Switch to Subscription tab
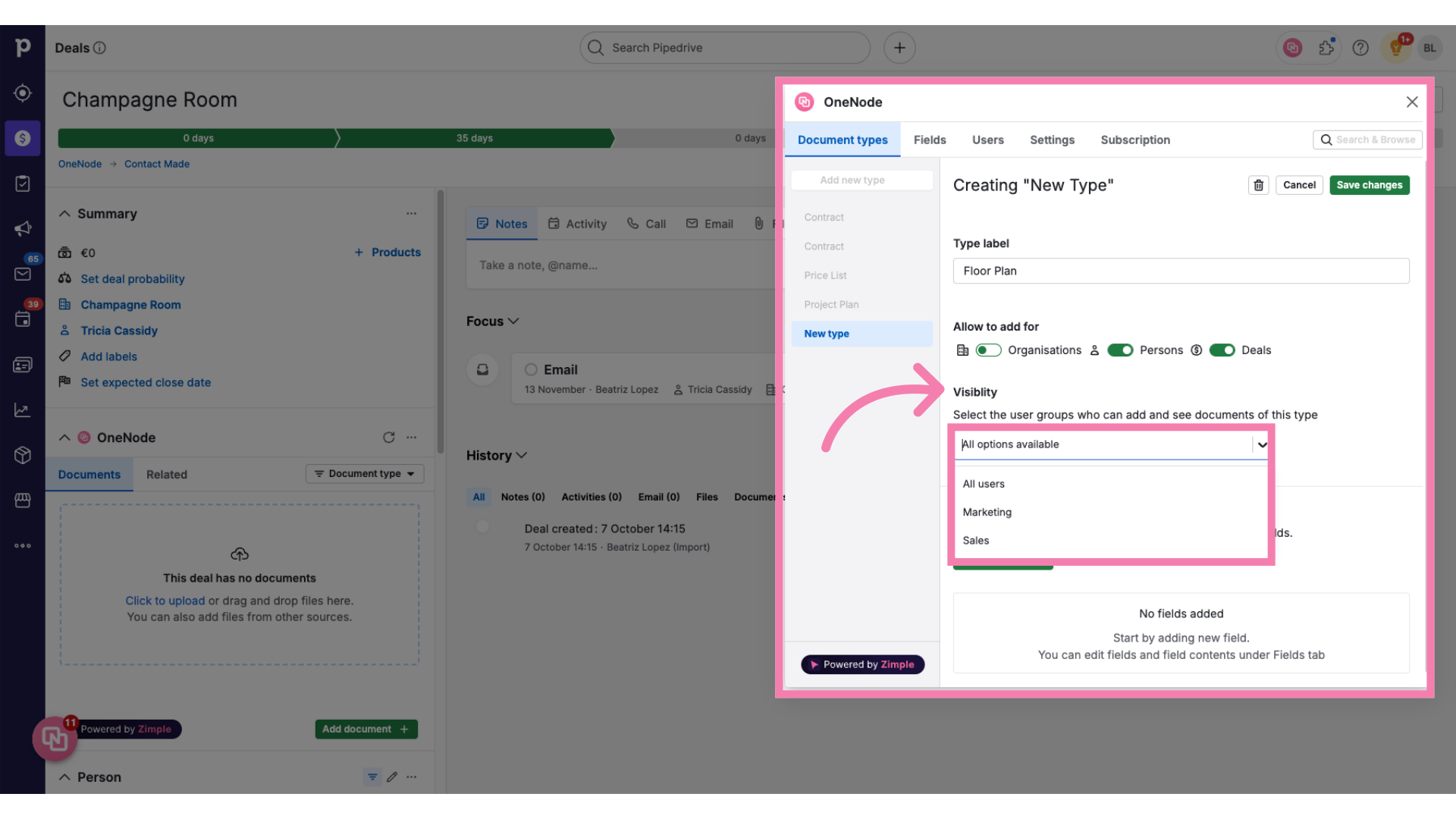Screen dimensions: 1456x819 coord(1135,140)
